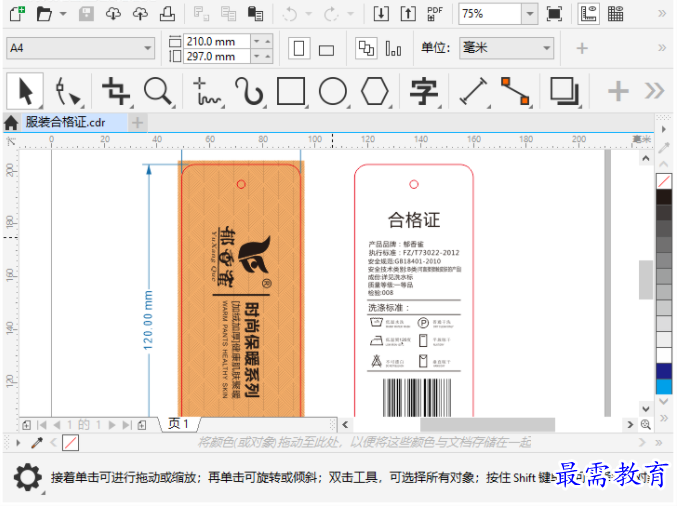
Task: Add a tool with the toolbox plus button
Action: [618, 91]
